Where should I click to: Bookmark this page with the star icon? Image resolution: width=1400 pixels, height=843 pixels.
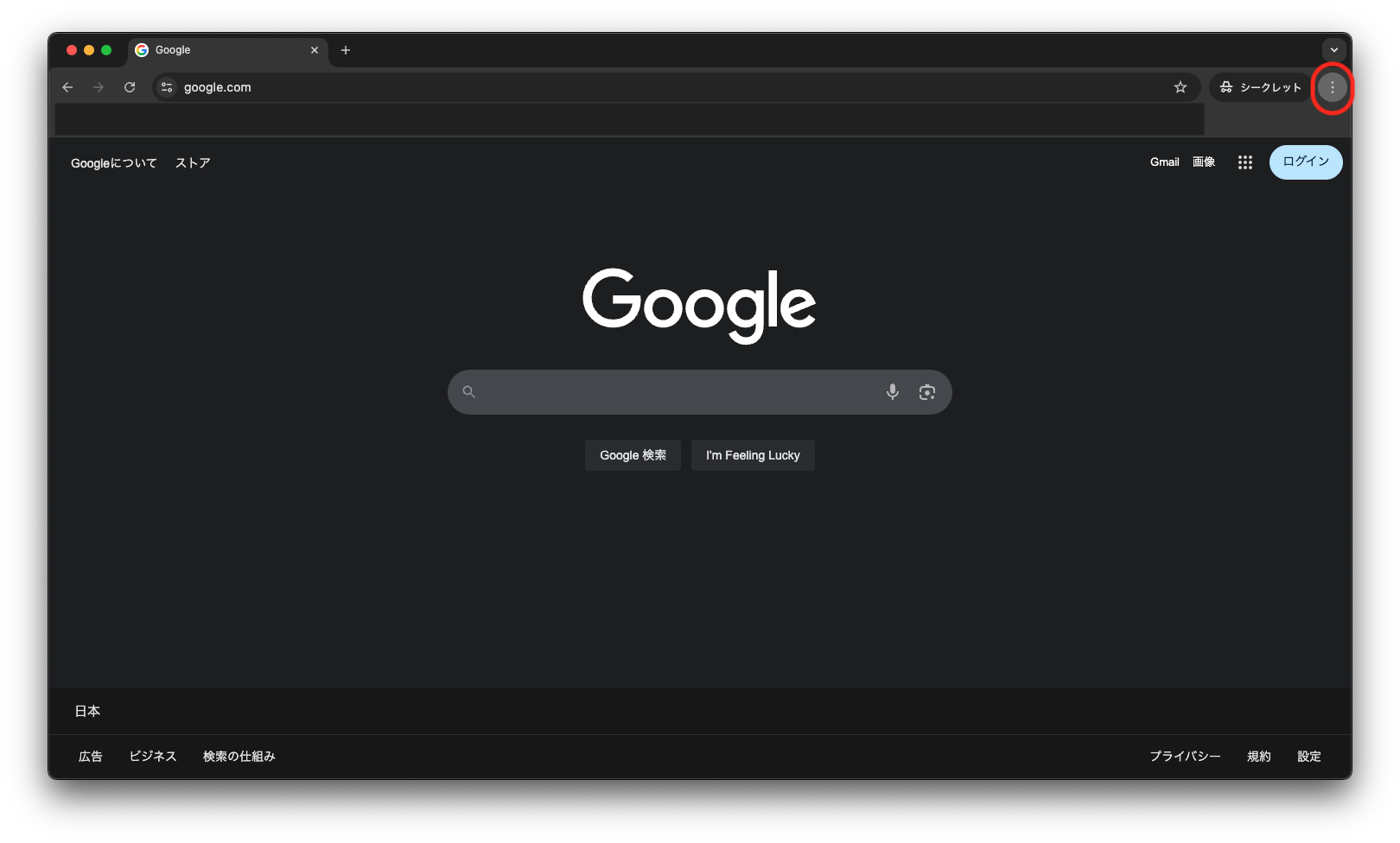(1180, 87)
